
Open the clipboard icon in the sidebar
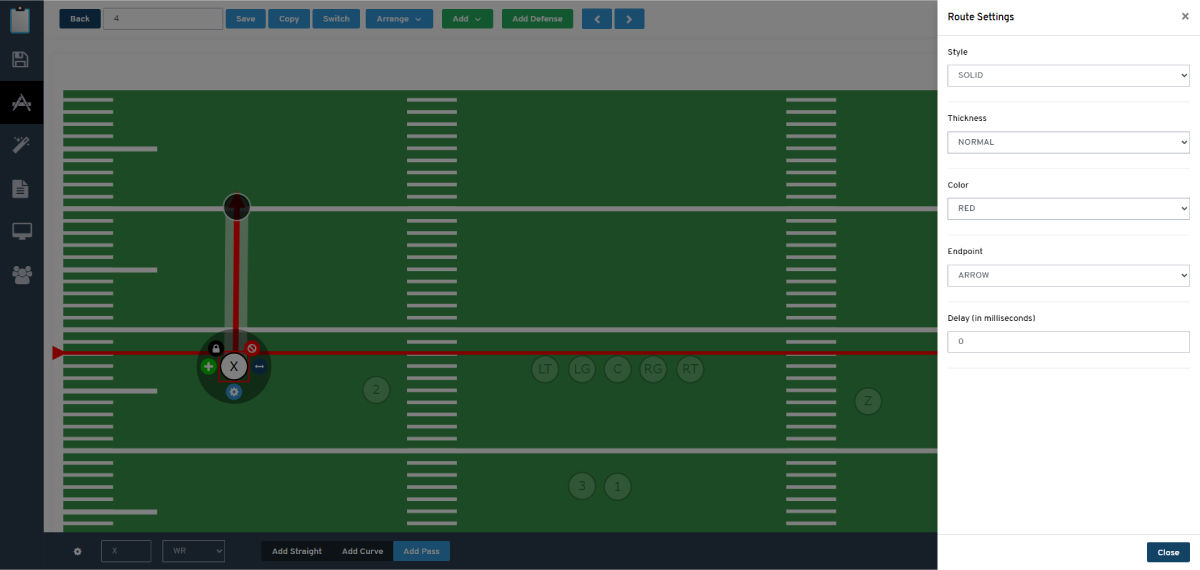[21, 18]
